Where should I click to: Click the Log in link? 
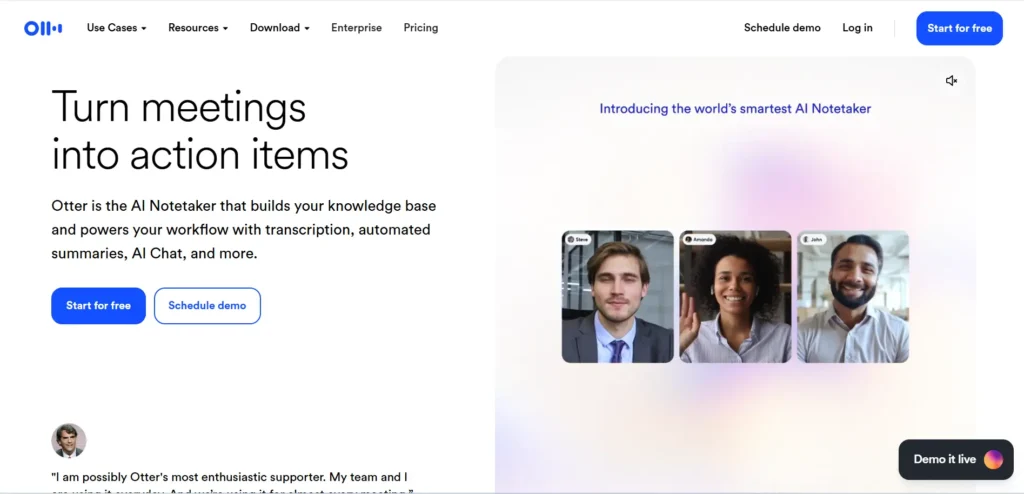[857, 28]
